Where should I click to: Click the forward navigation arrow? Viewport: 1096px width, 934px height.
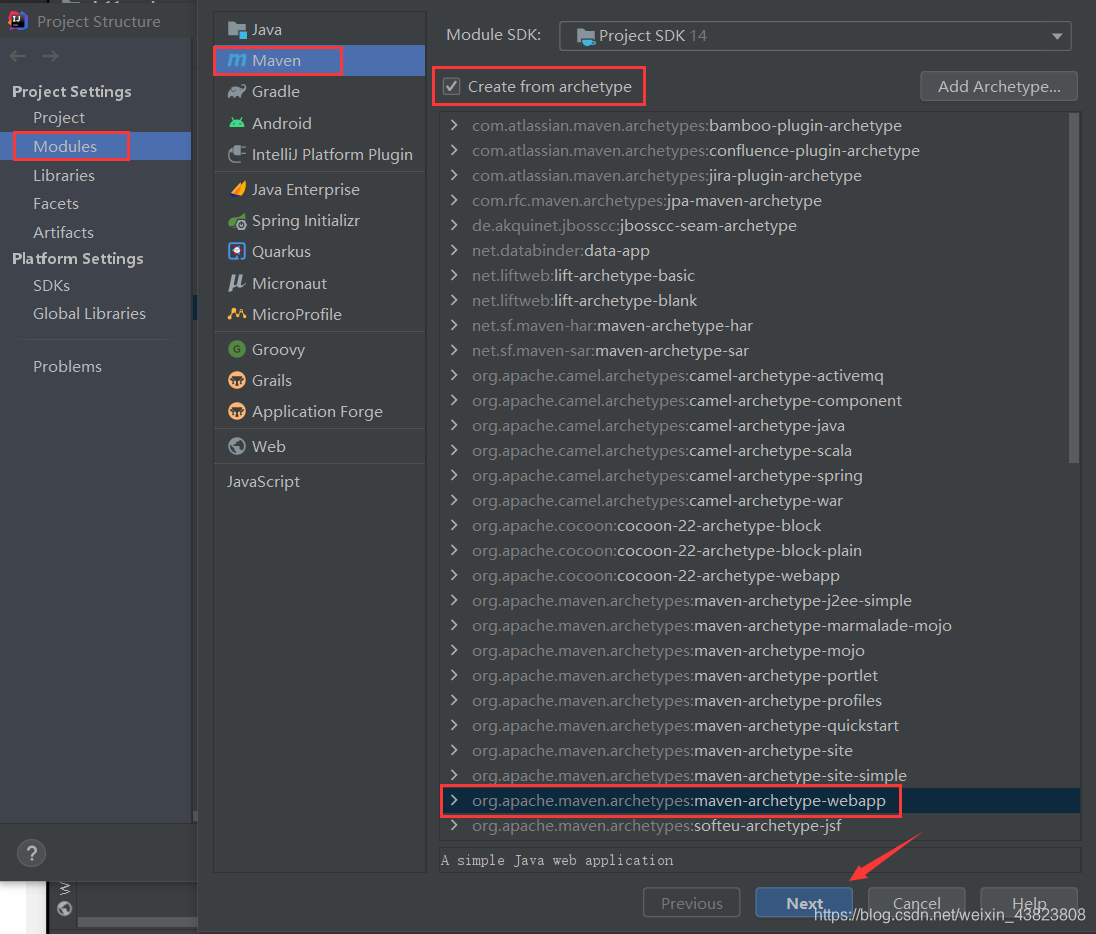click(x=50, y=56)
